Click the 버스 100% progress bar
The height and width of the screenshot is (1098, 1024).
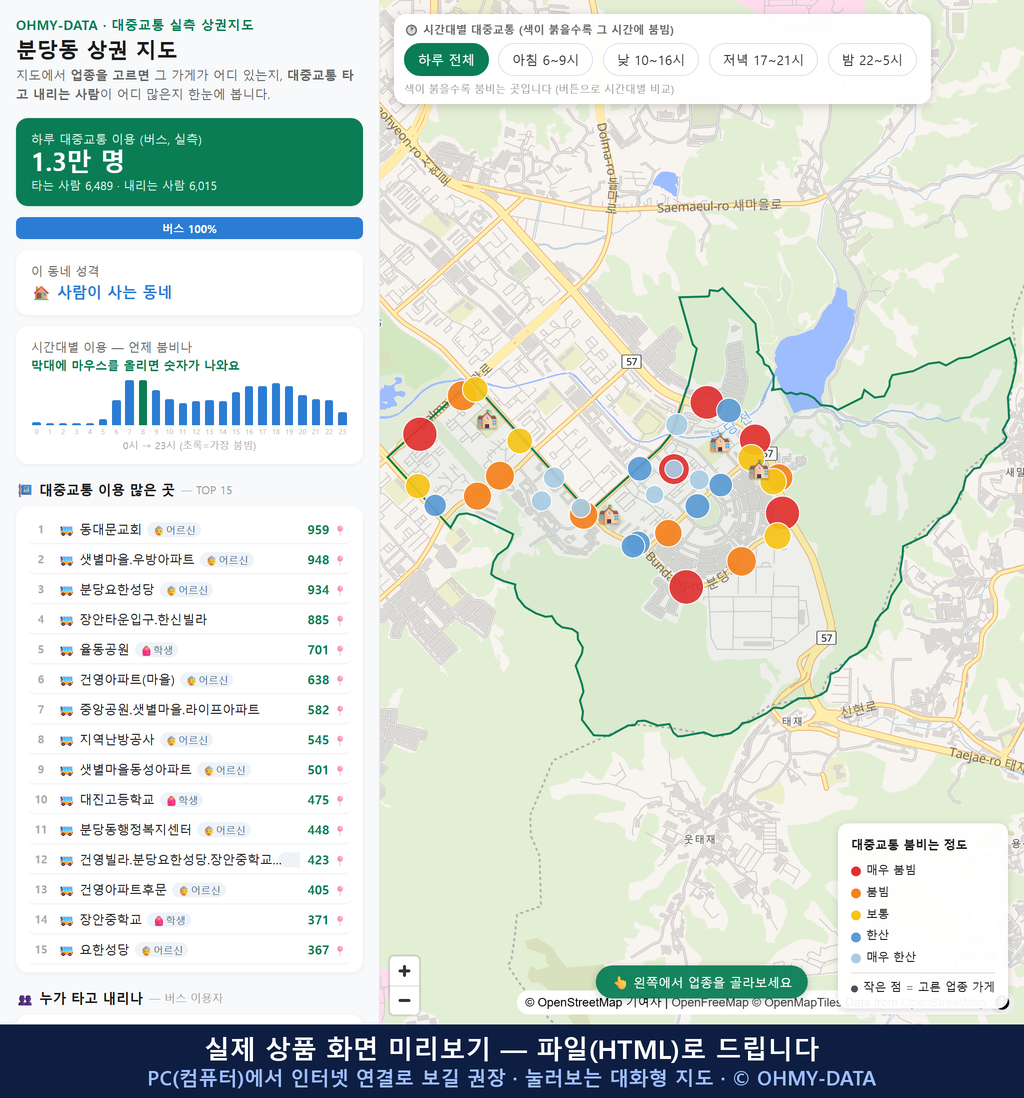pyautogui.click(x=189, y=228)
